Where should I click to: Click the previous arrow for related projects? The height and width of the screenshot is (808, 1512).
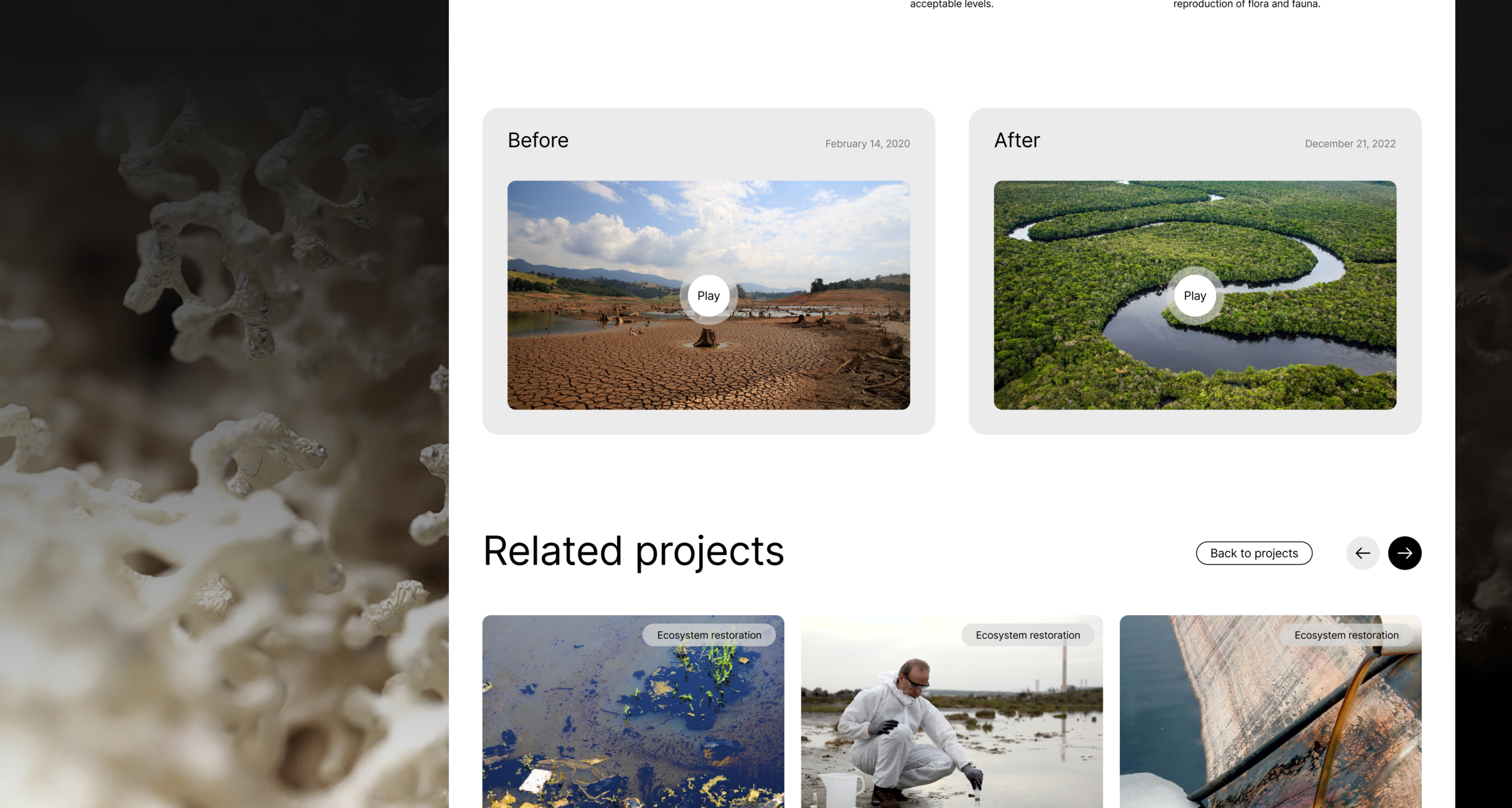(1362, 553)
